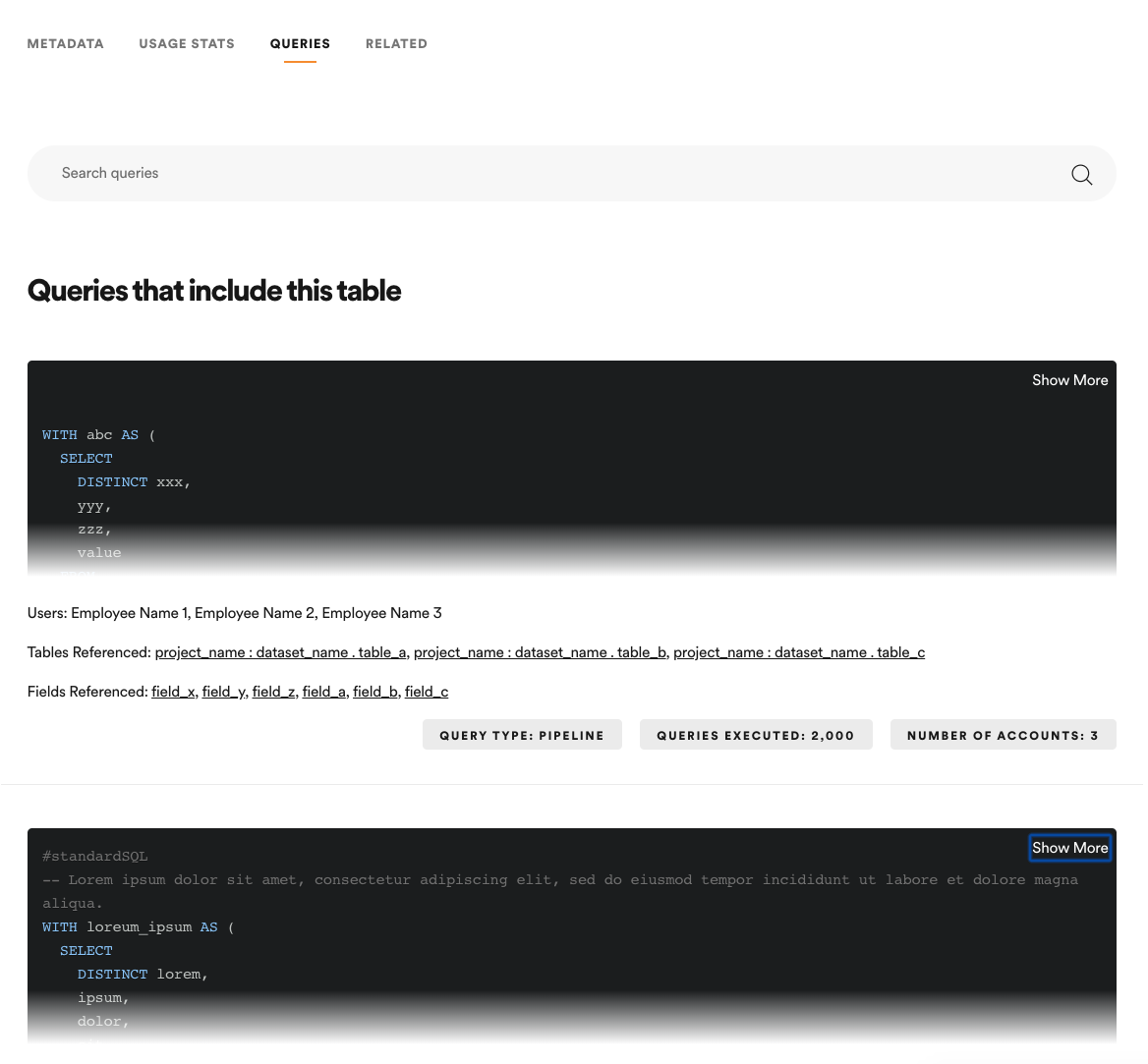Click the search magnifier icon

1081,174
